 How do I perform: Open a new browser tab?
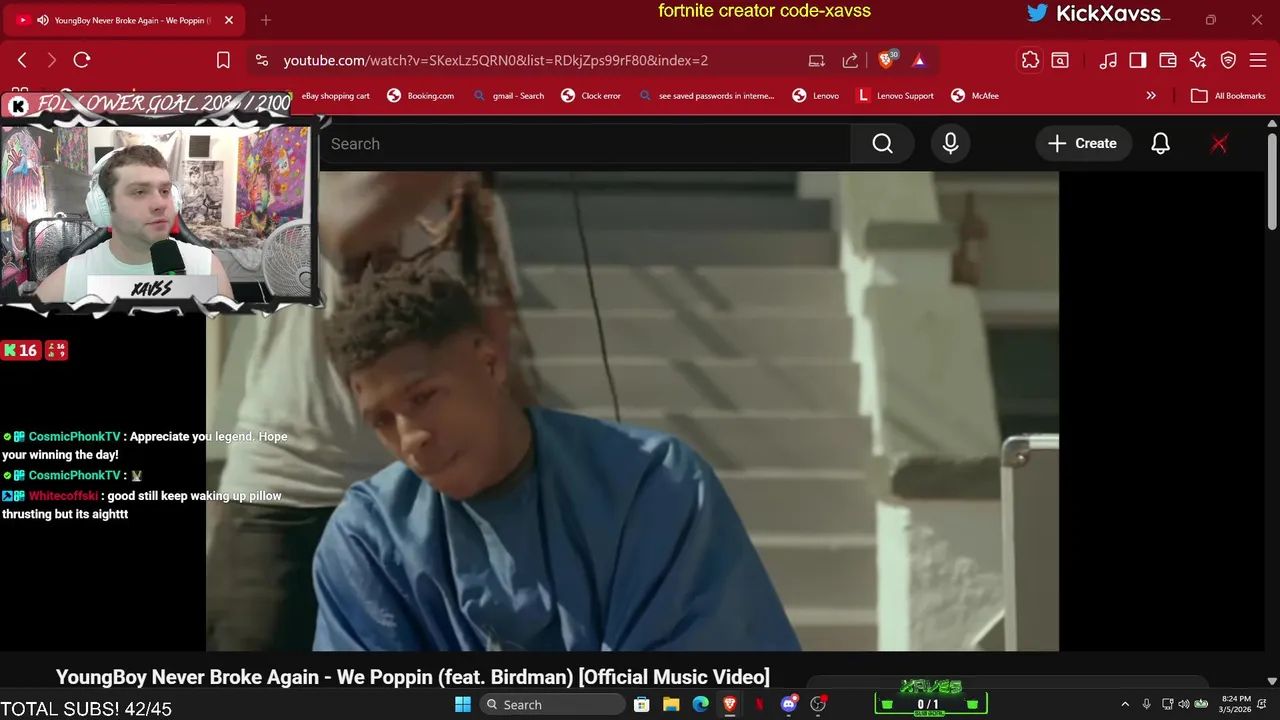click(x=265, y=20)
